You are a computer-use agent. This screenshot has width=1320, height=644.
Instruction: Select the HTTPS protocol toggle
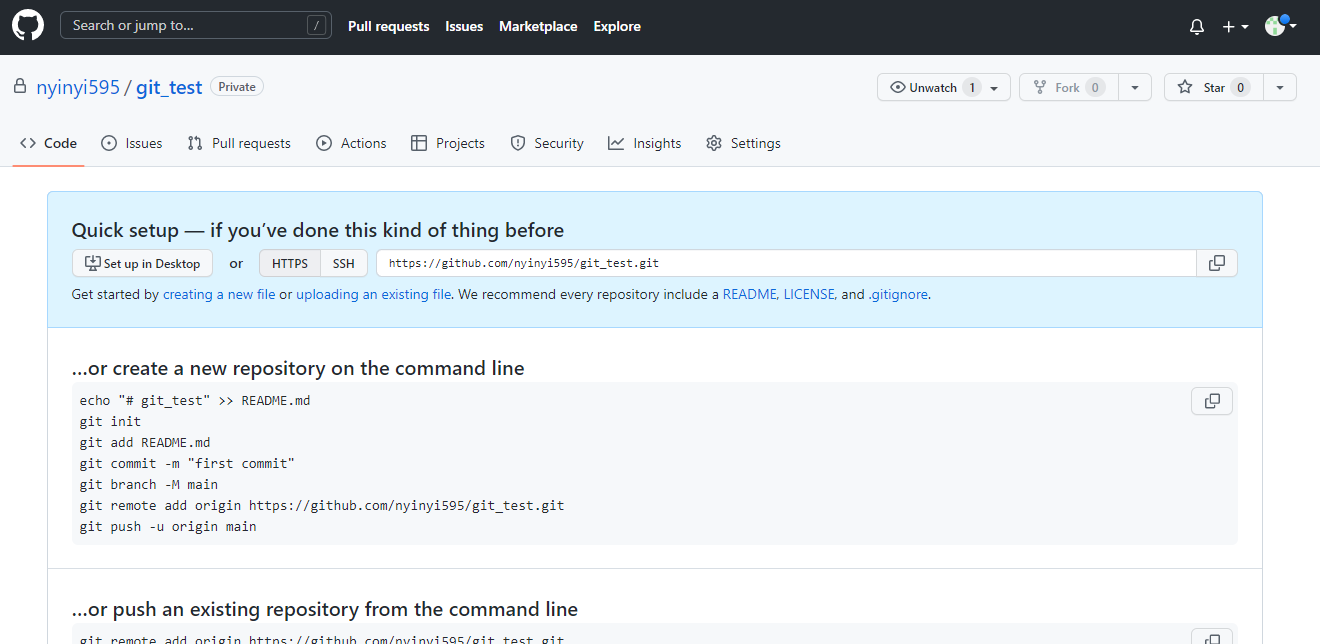[x=290, y=263]
